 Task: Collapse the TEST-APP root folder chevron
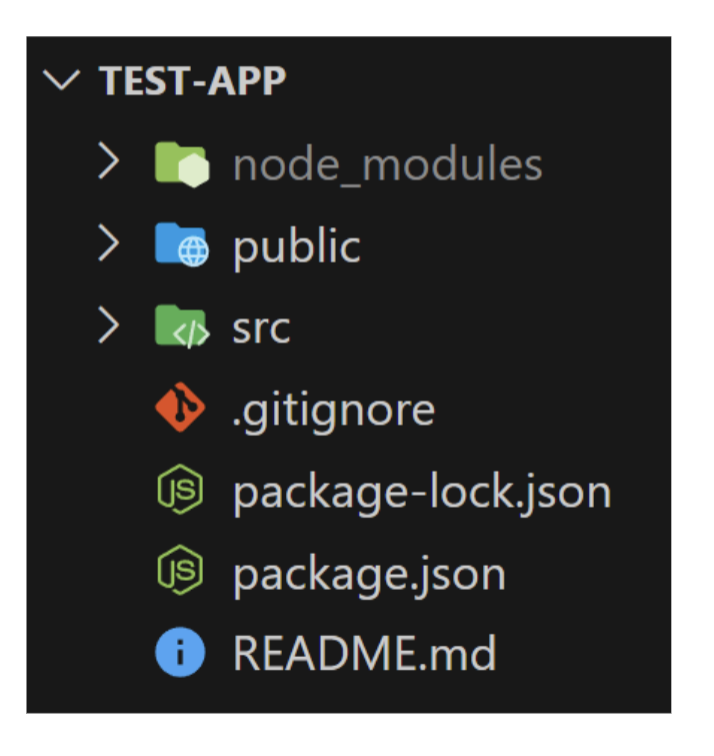coord(63,81)
